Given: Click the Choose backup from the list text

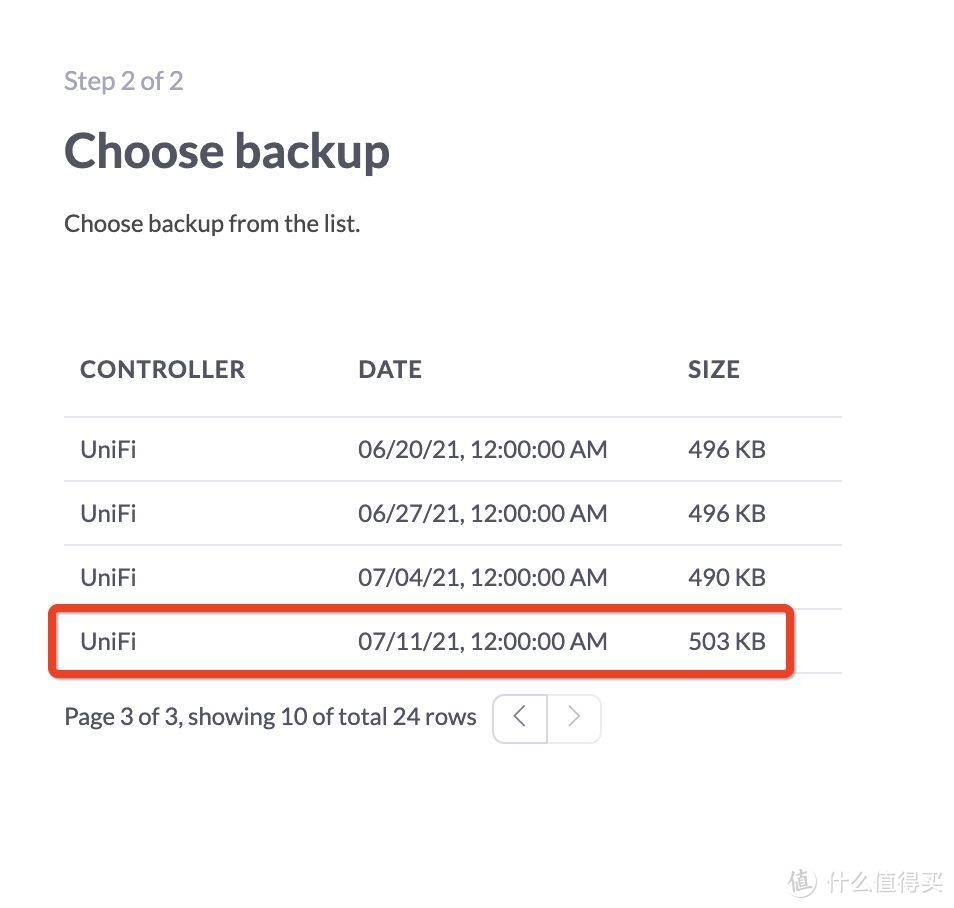Looking at the screenshot, I should [x=212, y=223].
